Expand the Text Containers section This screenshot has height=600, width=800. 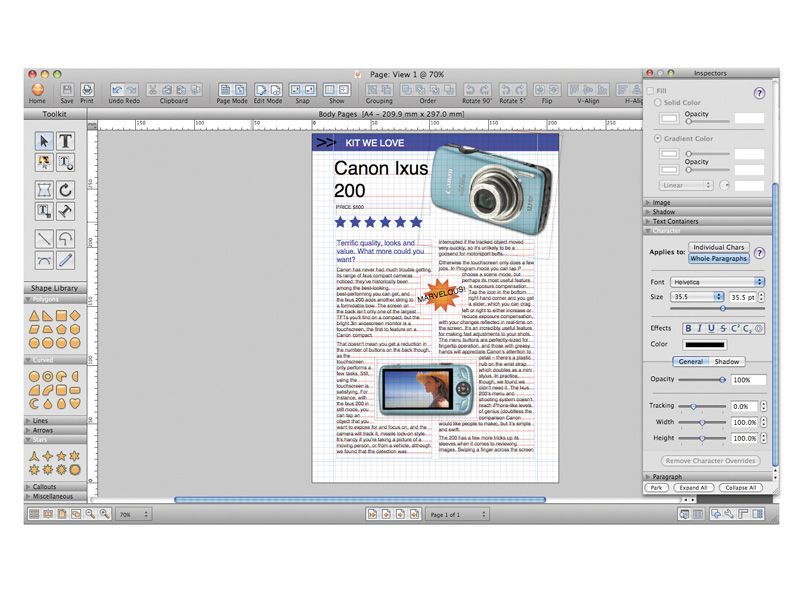pos(708,221)
